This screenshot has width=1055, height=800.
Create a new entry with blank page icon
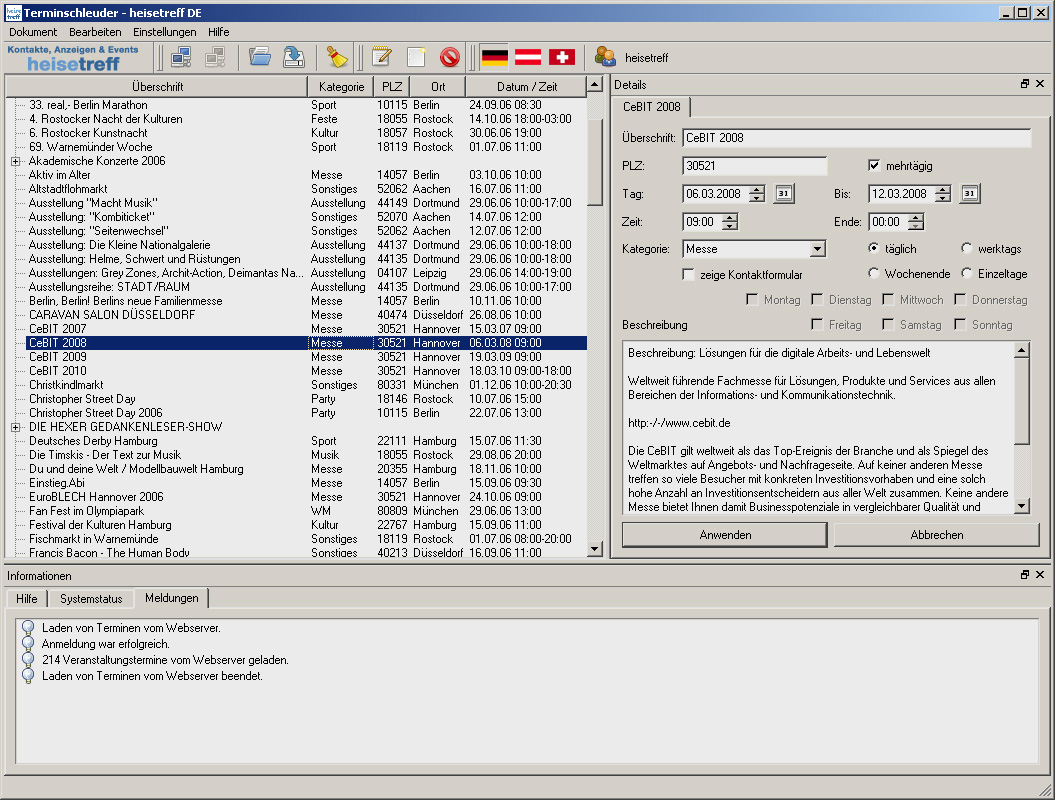coord(416,58)
